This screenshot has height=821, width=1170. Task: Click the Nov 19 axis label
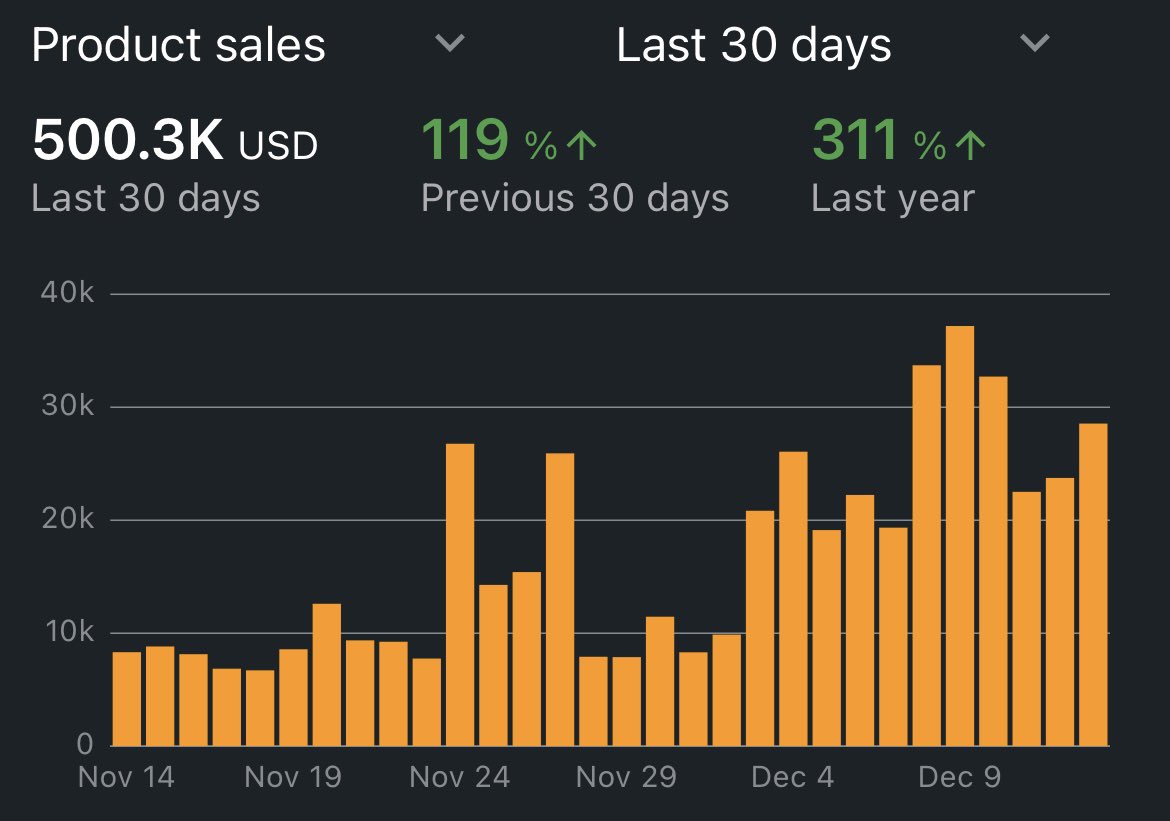click(292, 776)
